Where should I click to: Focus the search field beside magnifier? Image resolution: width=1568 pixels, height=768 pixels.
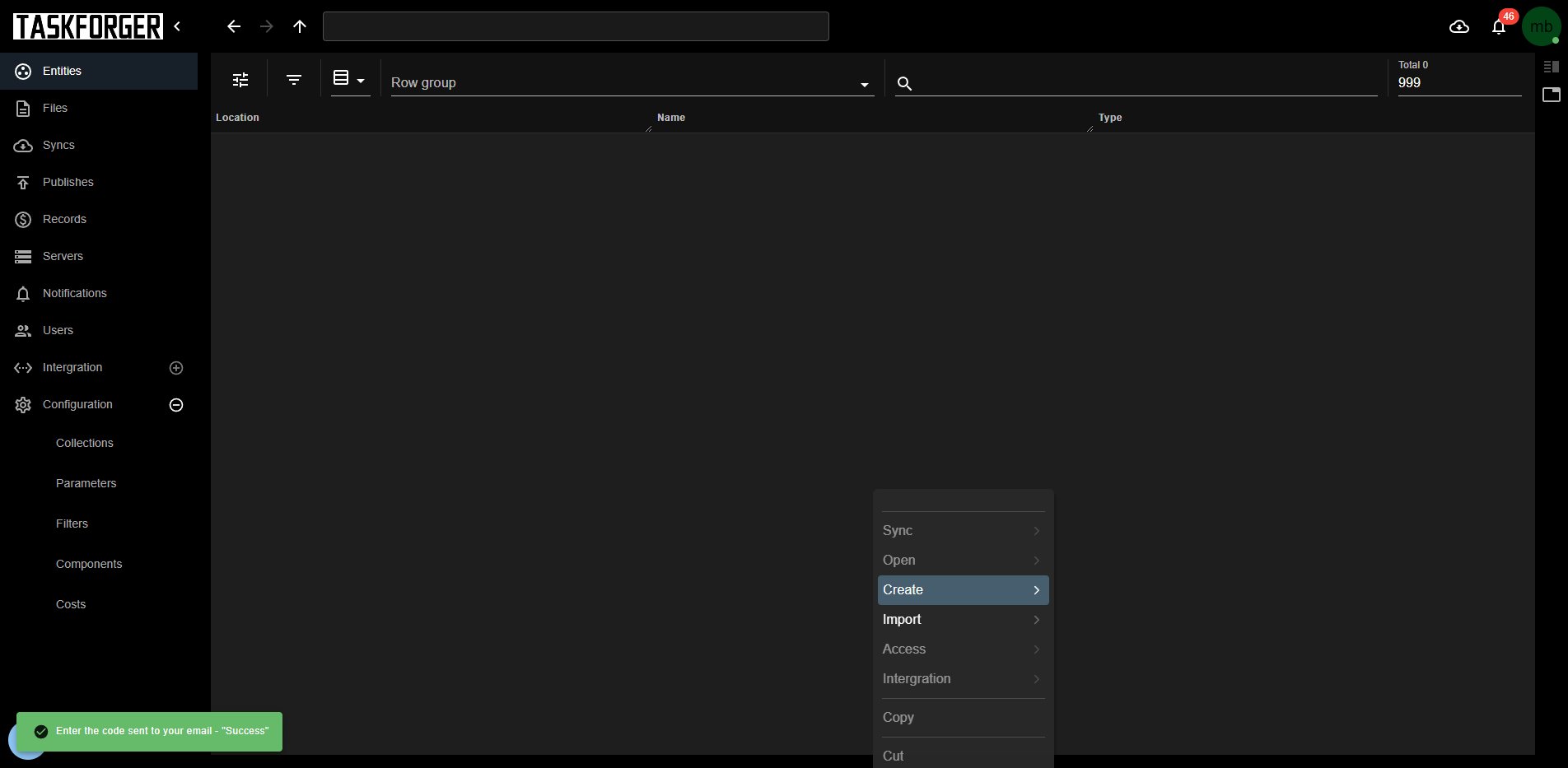[x=1148, y=83]
